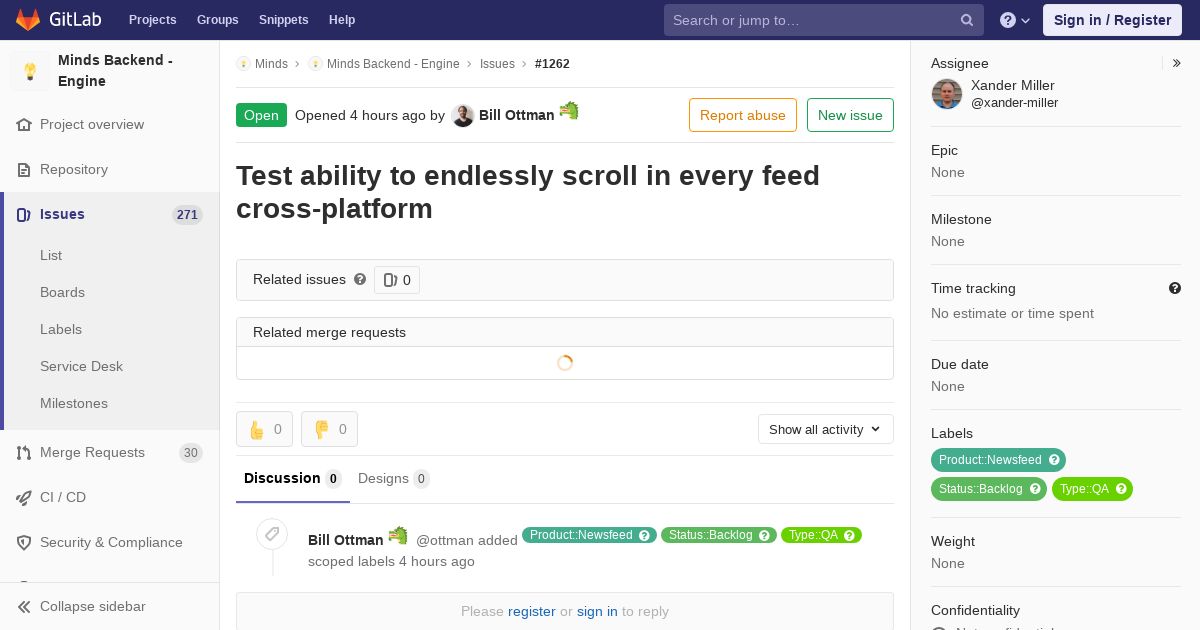Collapse the right sidebar with the double-chevron icon
Image resolution: width=1200 pixels, height=630 pixels.
pos(1177,63)
